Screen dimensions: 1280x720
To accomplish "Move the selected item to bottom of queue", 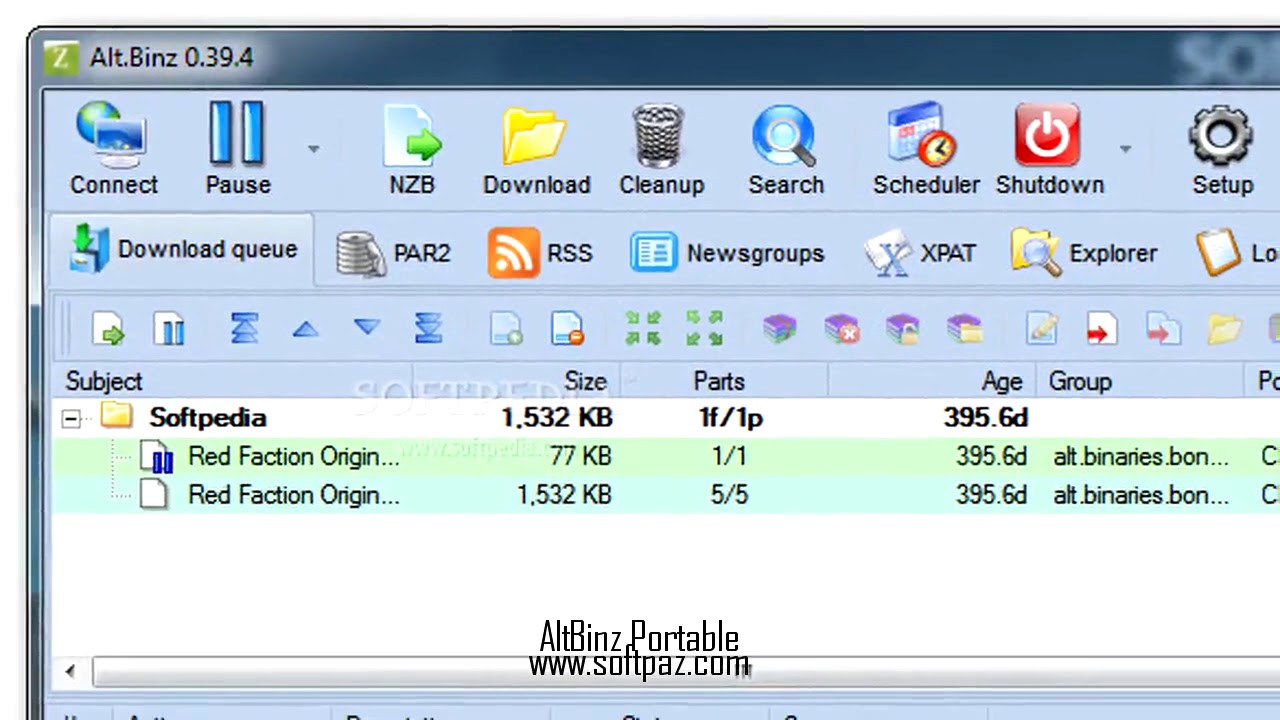I will coord(427,329).
